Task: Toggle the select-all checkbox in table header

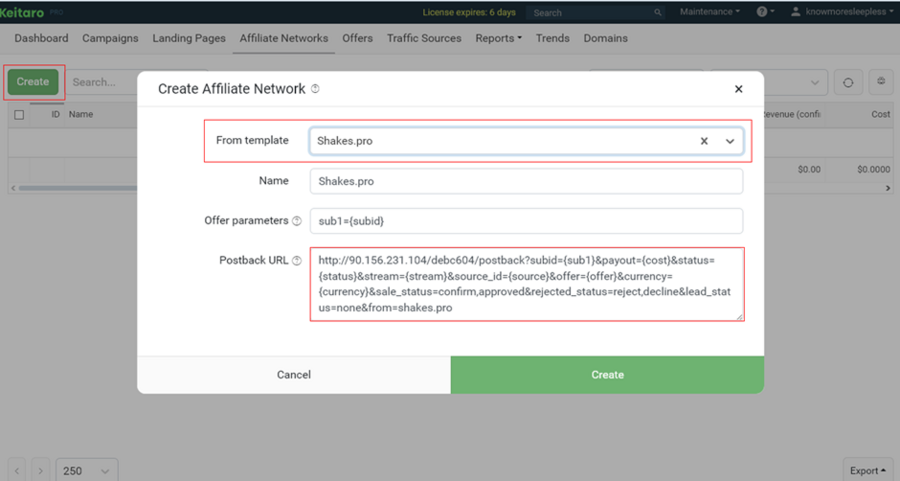Action: pos(19,115)
